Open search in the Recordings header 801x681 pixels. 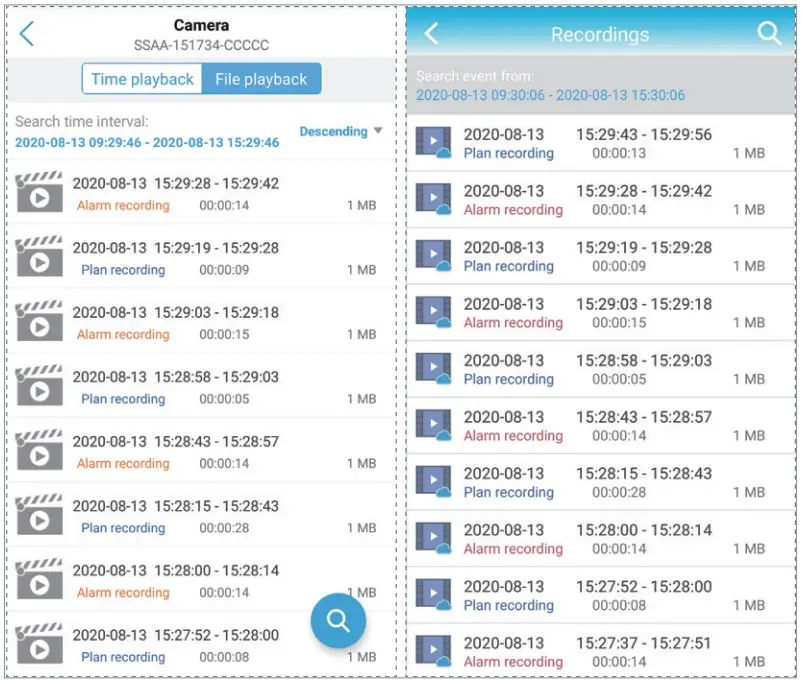769,34
